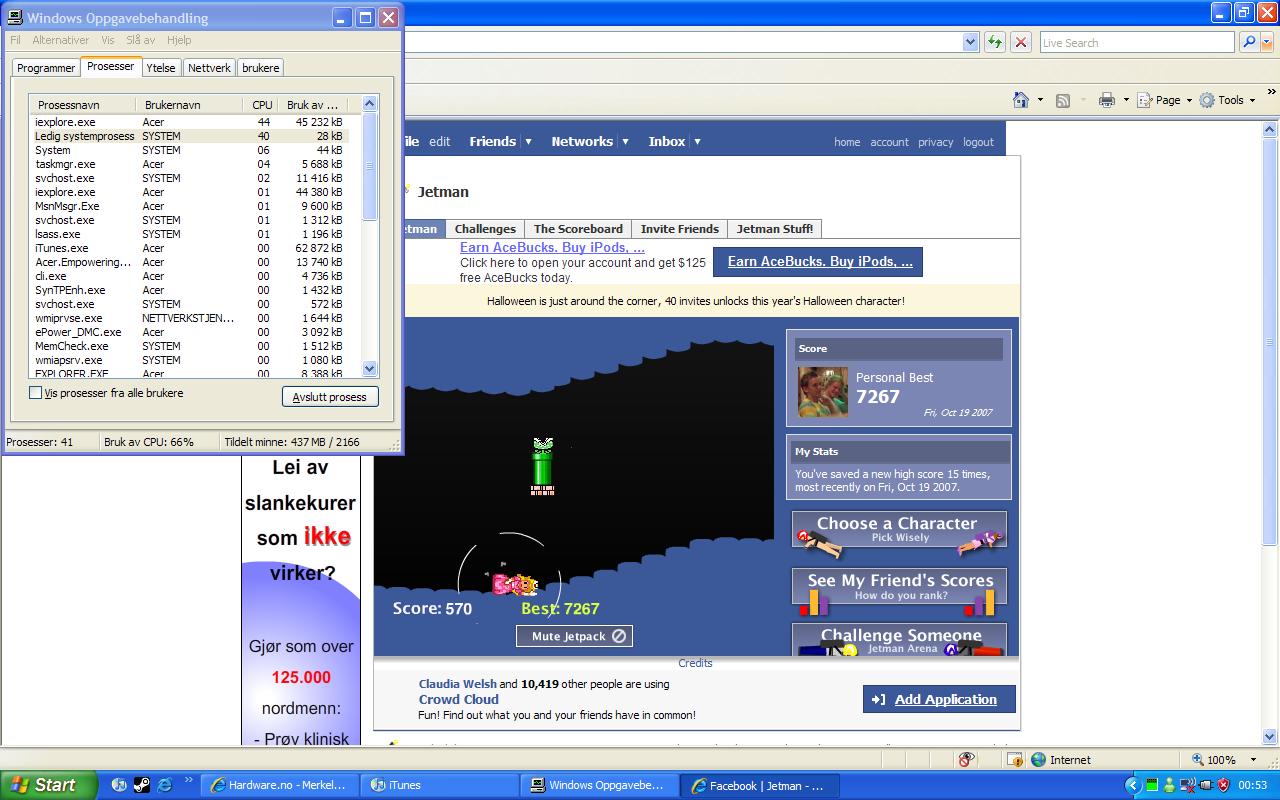Viewport: 1280px width, 800px height.
Task: Click the Live Search input field
Action: 1136,42
